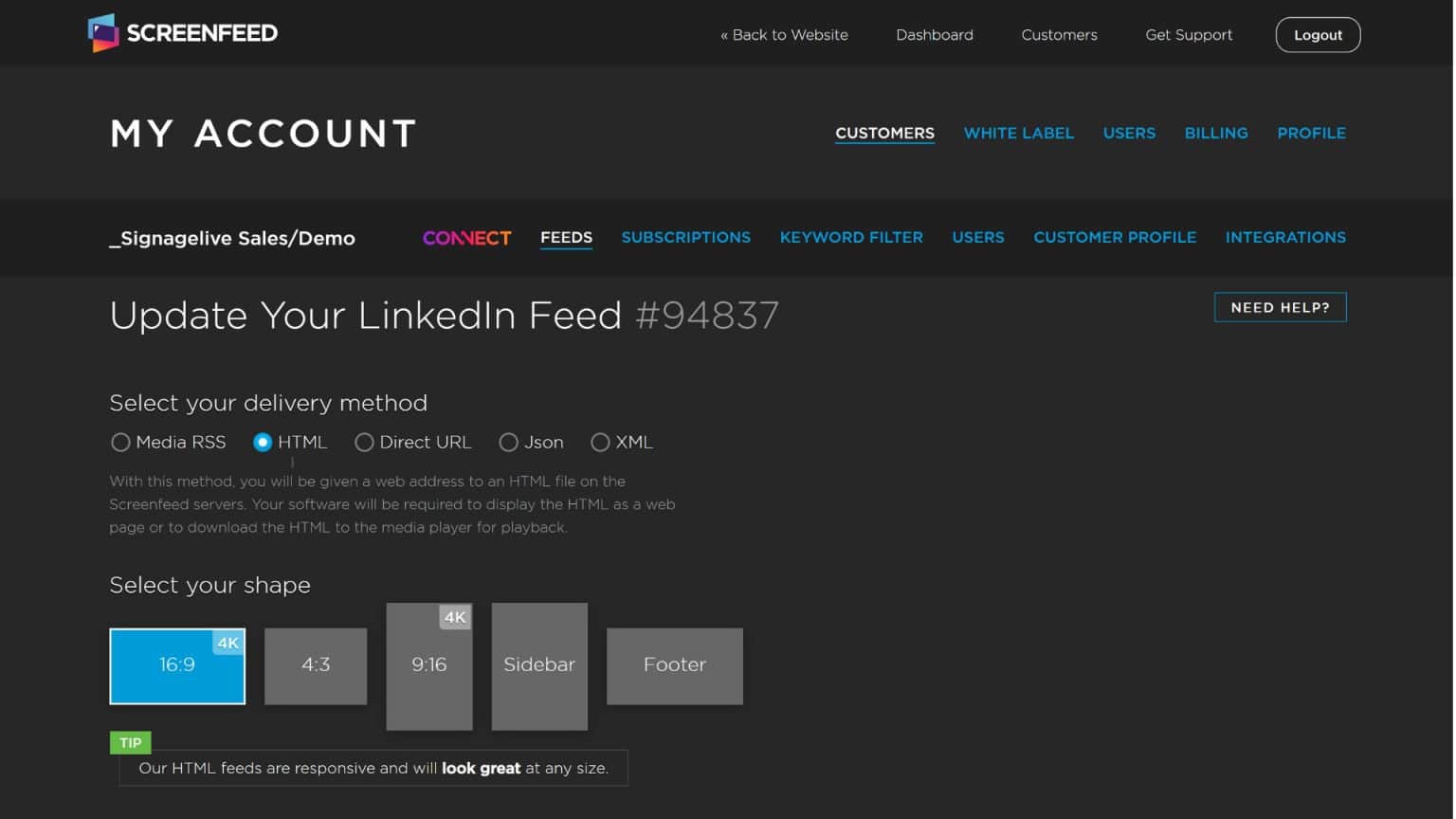Image resolution: width=1456 pixels, height=819 pixels.
Task: Open the Connect tab
Action: tap(466, 238)
